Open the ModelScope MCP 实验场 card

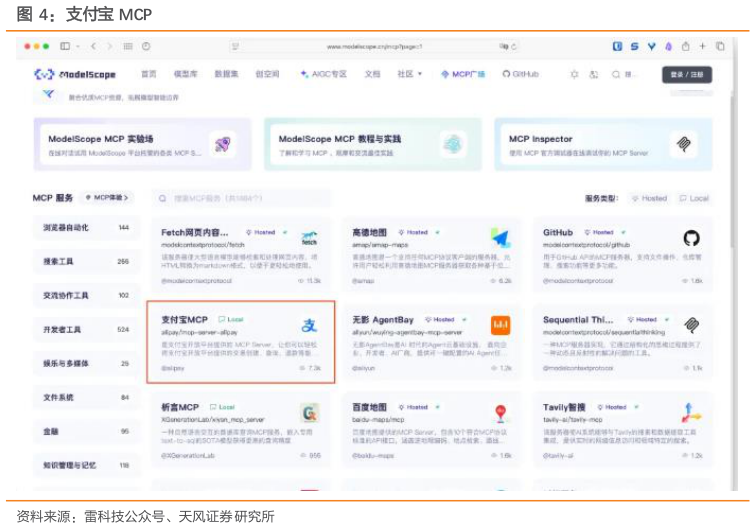tap(142, 144)
